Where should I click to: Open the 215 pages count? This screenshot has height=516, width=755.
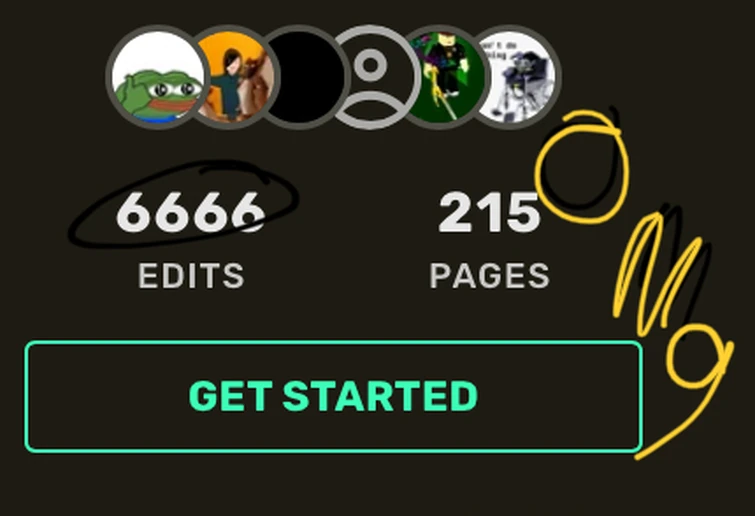click(x=489, y=212)
